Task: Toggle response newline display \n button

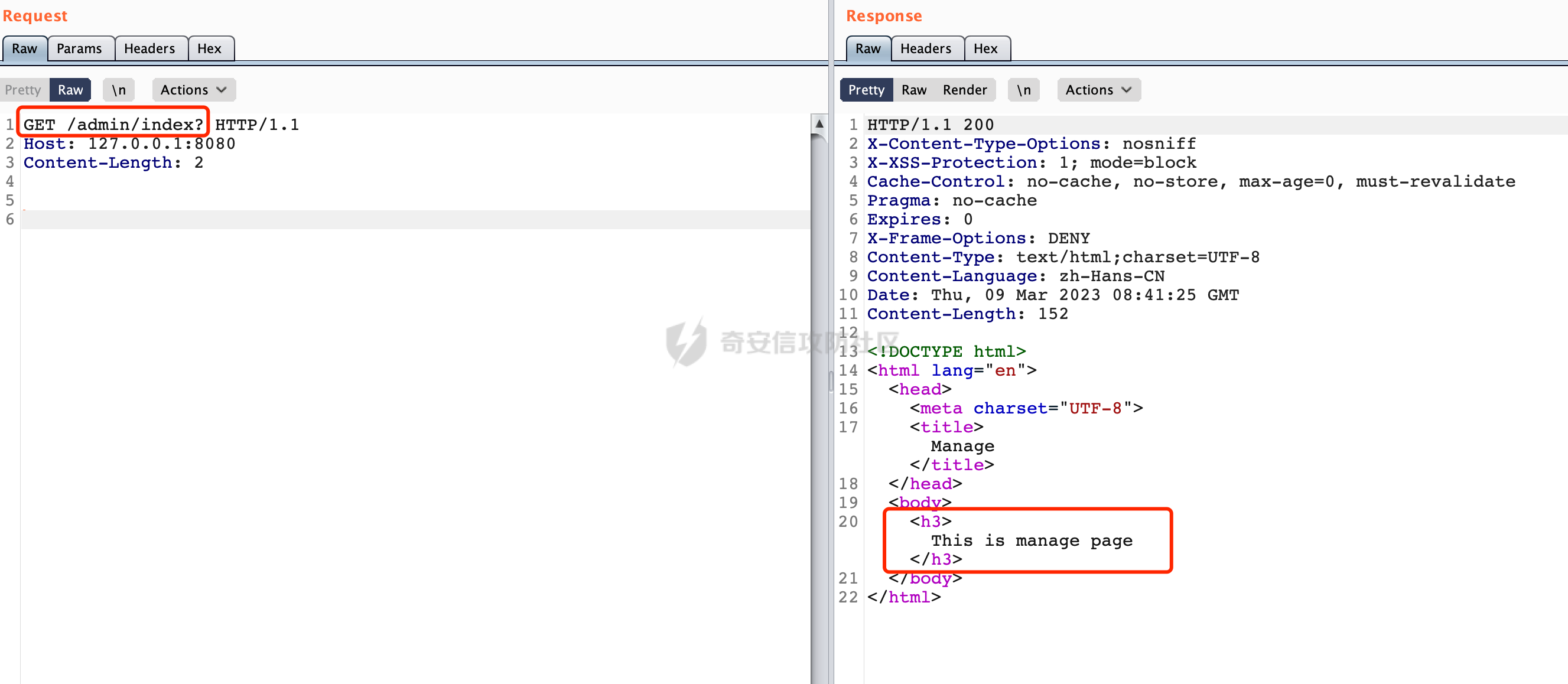Action: 1023,90
